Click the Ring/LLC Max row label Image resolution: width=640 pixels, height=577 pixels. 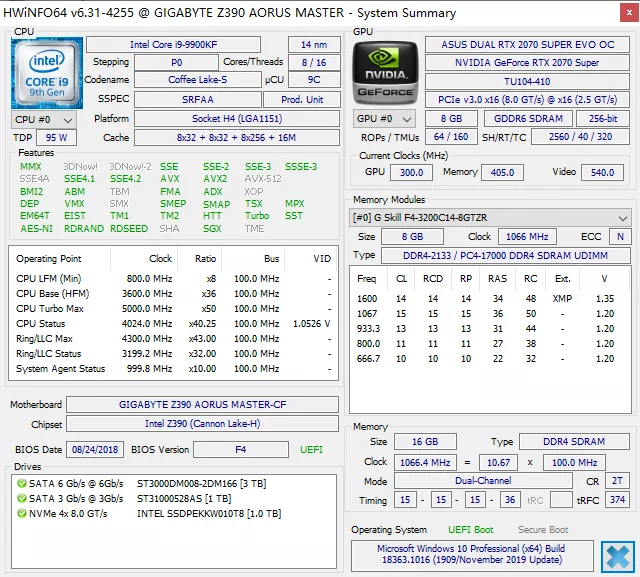click(x=44, y=339)
